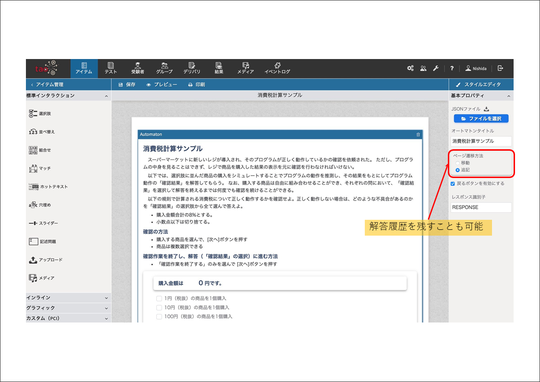Click the ファイルを選択 (Choose file) button

(x=481, y=118)
